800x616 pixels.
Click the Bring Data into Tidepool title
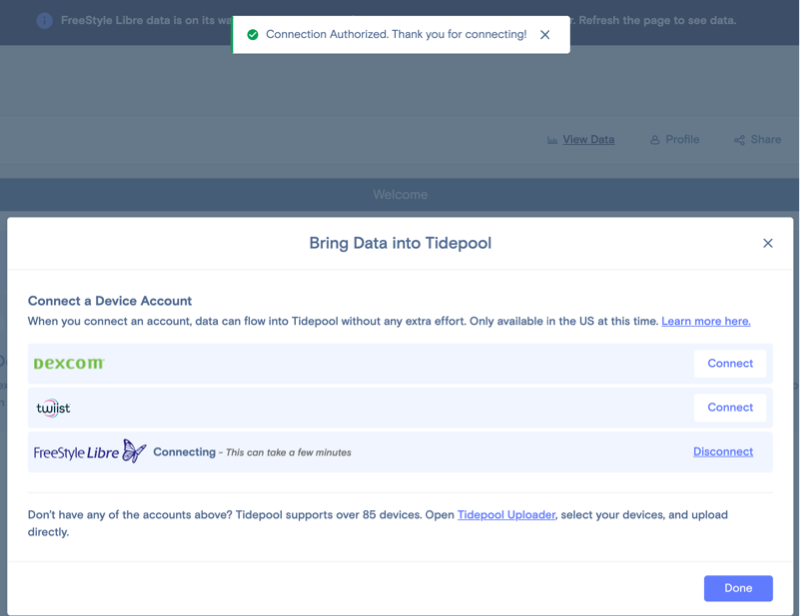coord(401,243)
